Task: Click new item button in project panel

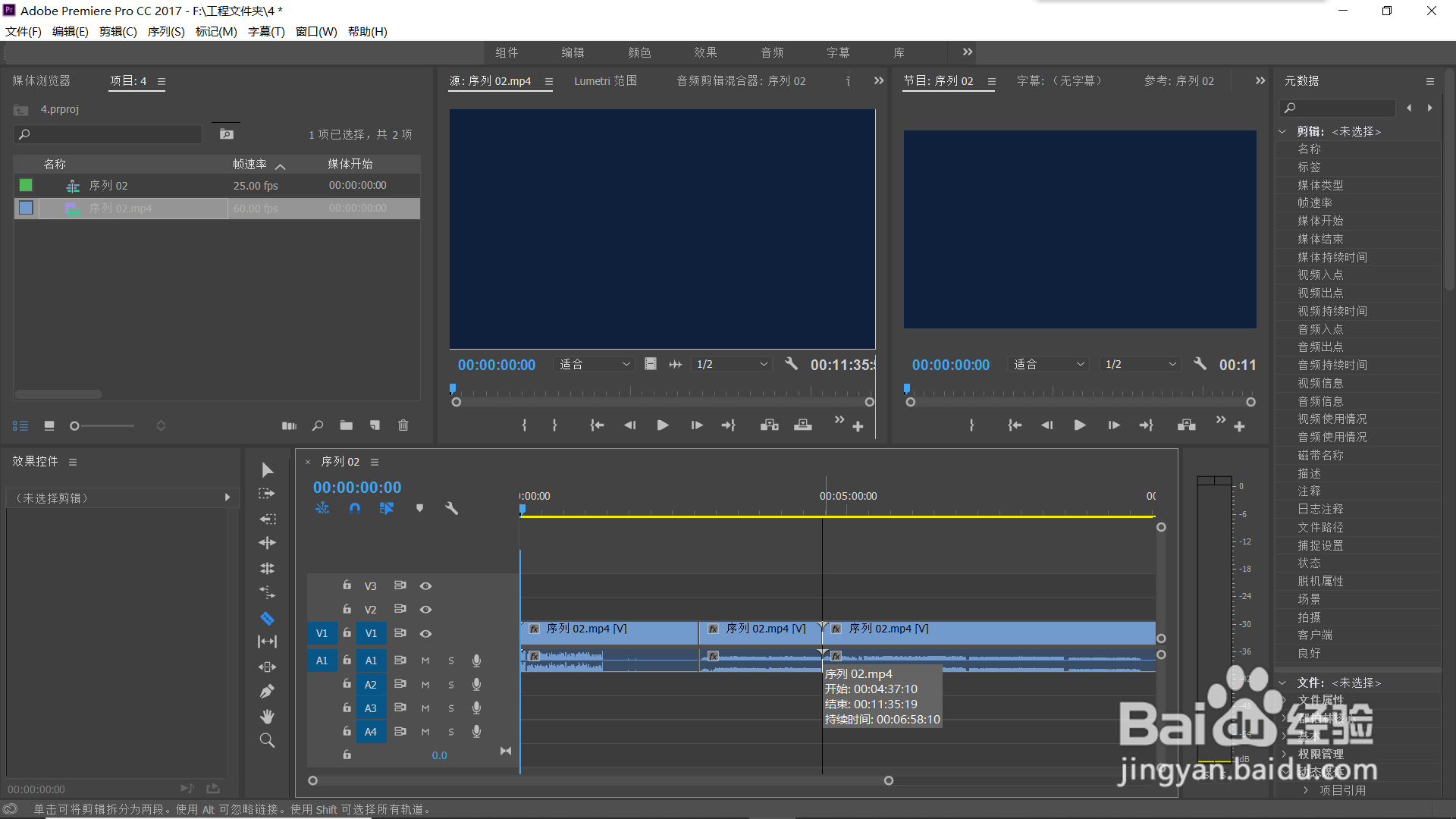Action: coord(375,426)
